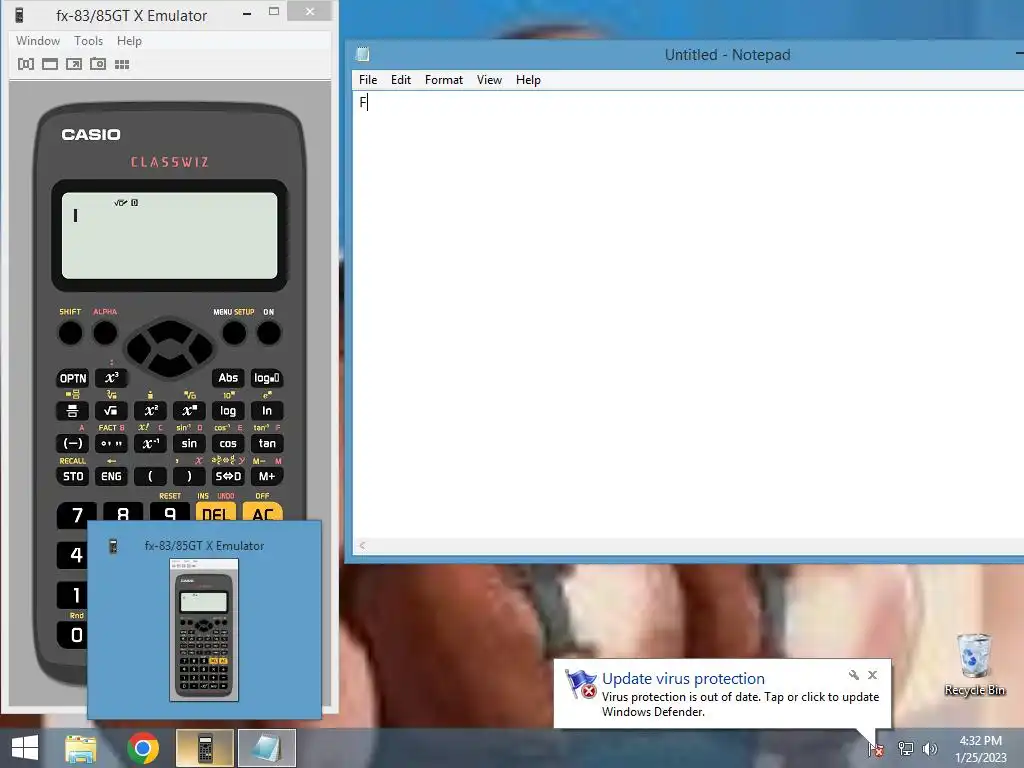Click inside the Notepad text area
Viewport: 1024px width, 768px height.
(x=688, y=315)
